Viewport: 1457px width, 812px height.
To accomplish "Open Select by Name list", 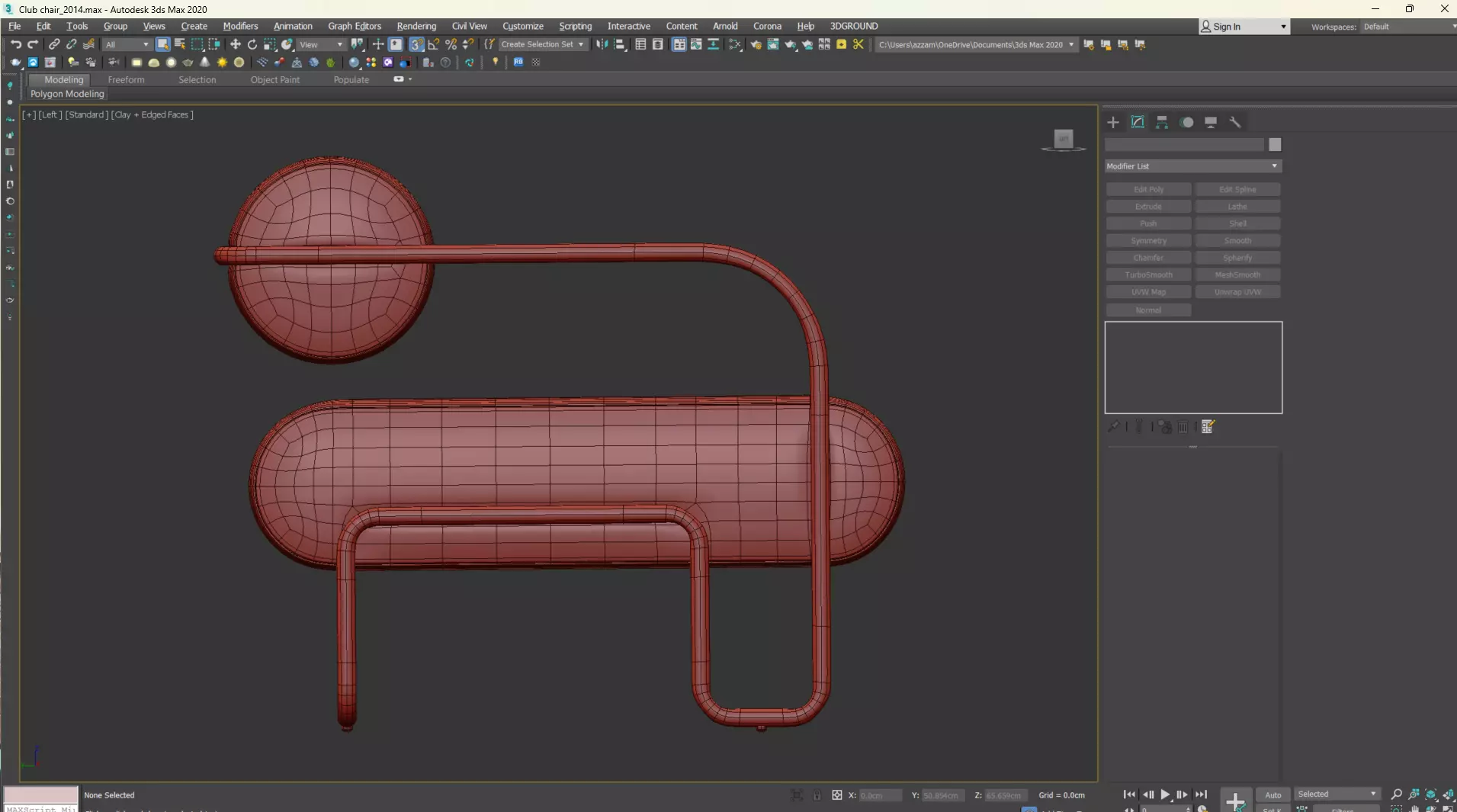I will coord(180,44).
